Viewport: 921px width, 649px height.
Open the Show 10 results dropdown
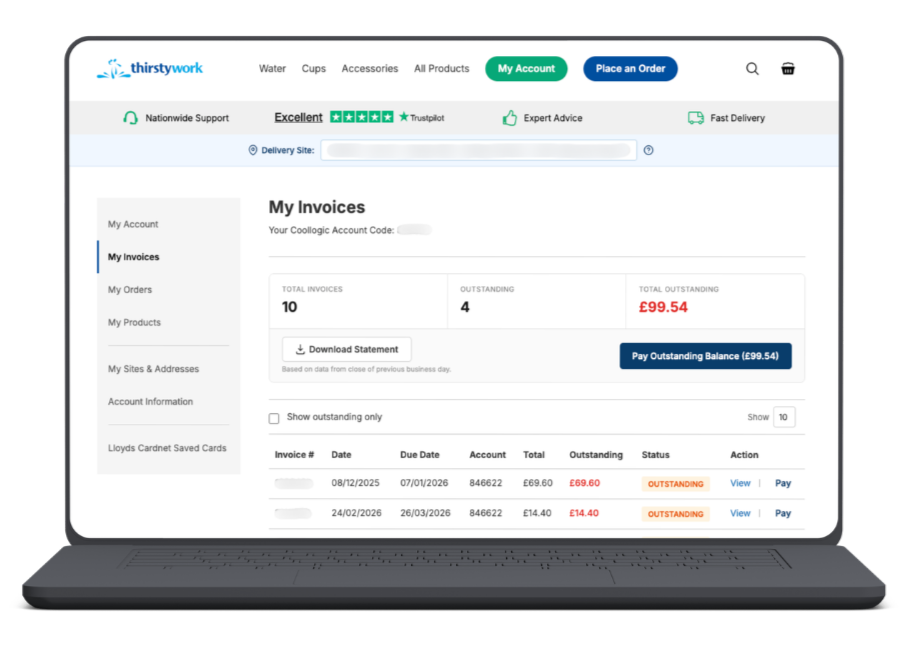pyautogui.click(x=783, y=417)
